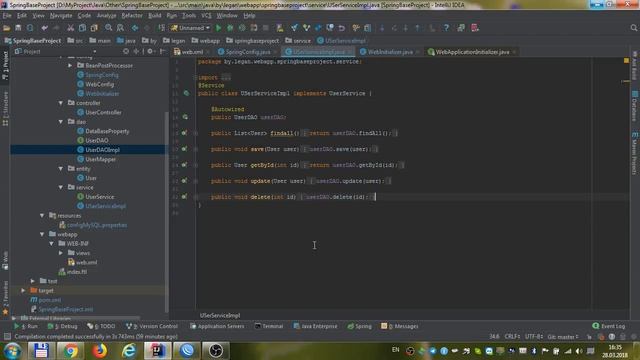The width and height of the screenshot is (640, 360).
Task: Click the Synchronize toolbar icon
Action: click(x=30, y=28)
